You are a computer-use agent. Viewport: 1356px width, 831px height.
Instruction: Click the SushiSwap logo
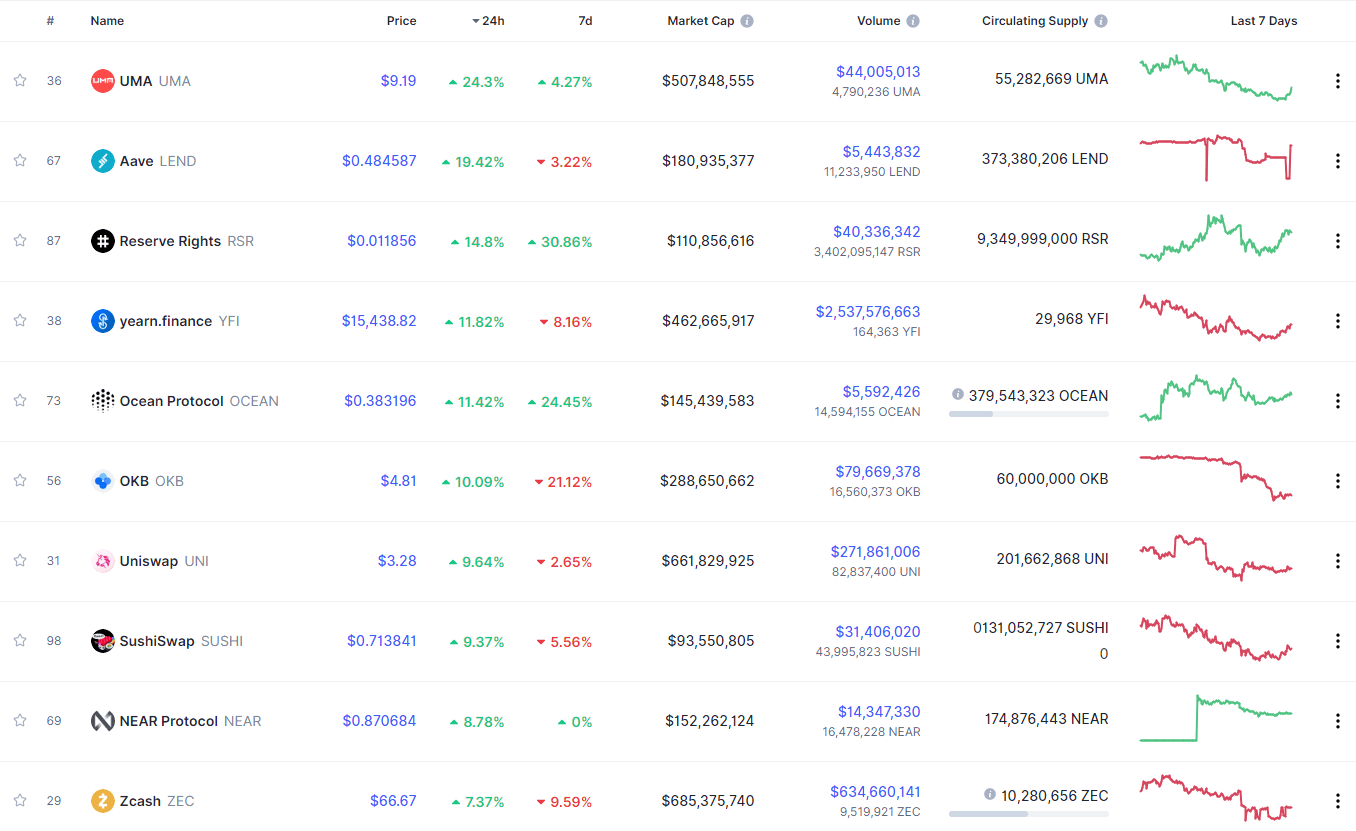pos(102,641)
